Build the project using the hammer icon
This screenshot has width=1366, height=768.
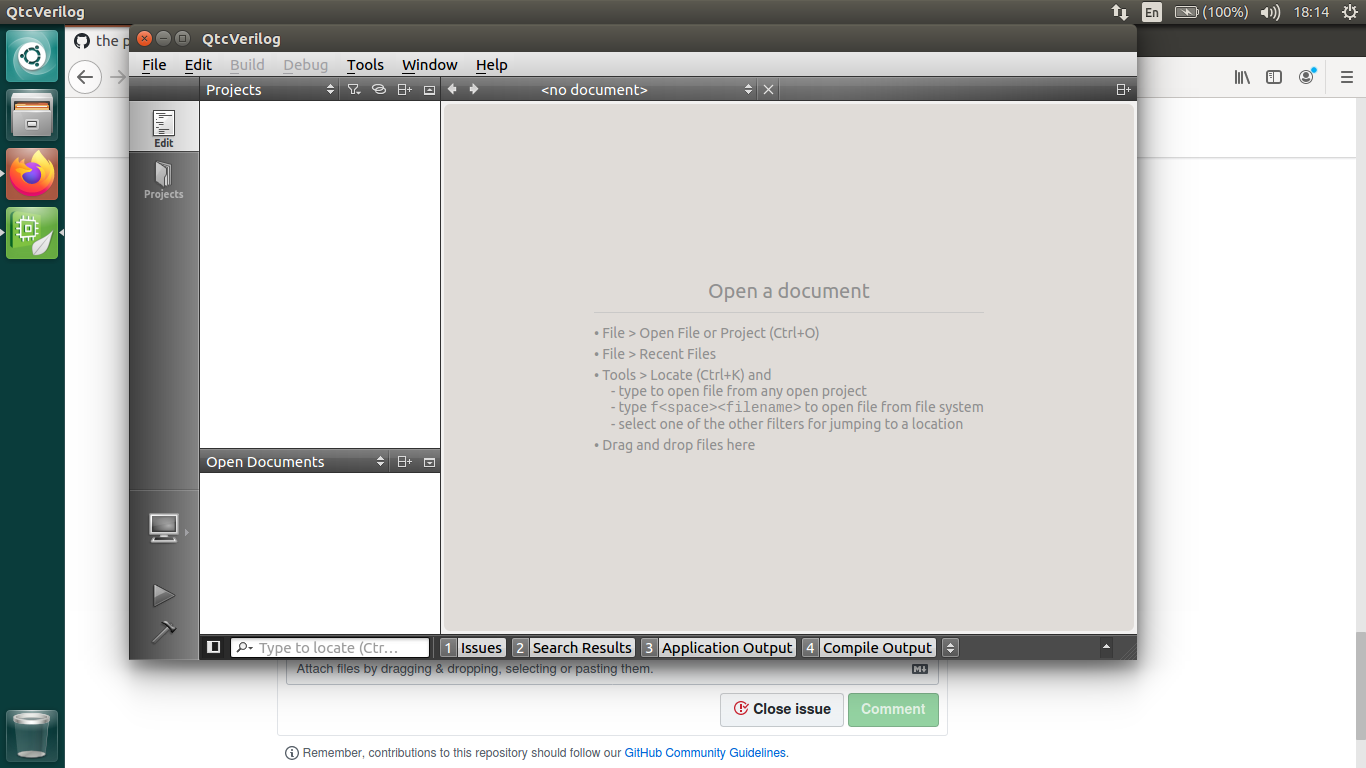click(x=163, y=630)
